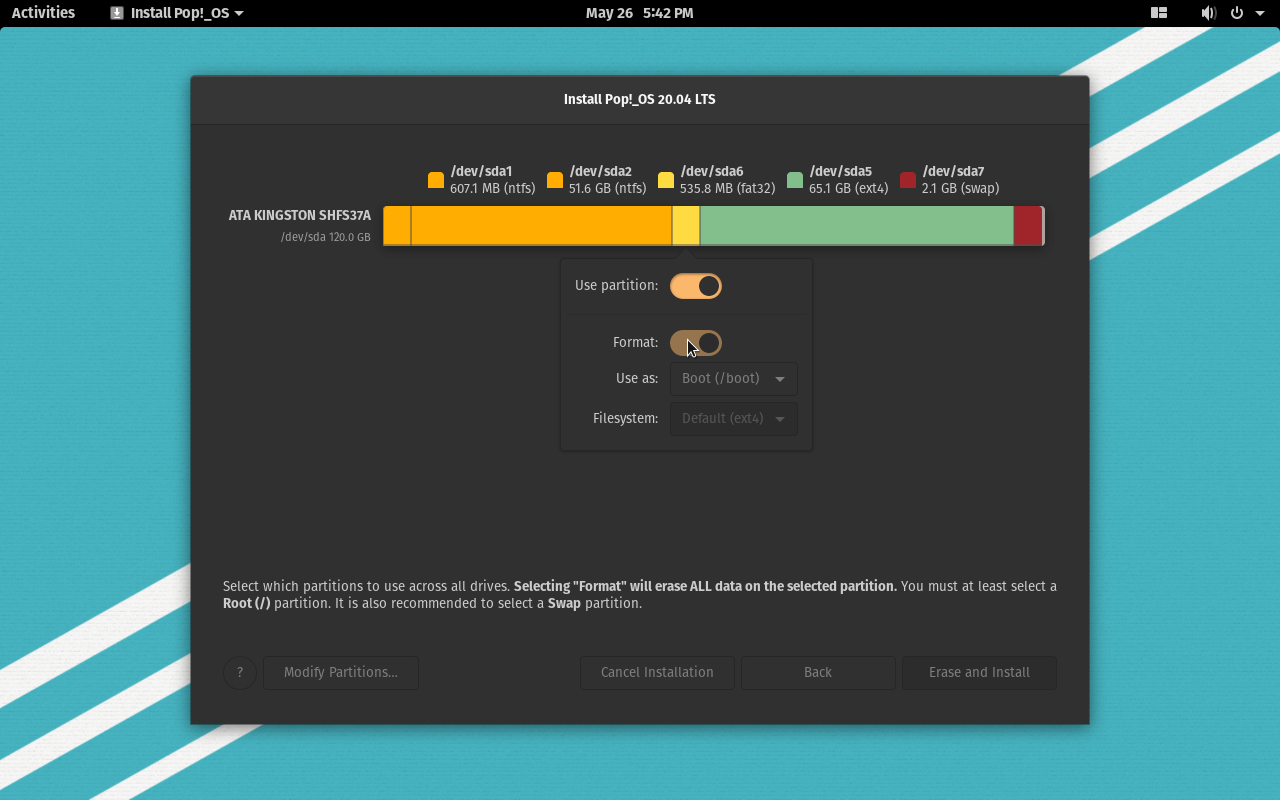Viewport: 1280px width, 800px height.
Task: Click the help question mark button
Action: click(240, 673)
